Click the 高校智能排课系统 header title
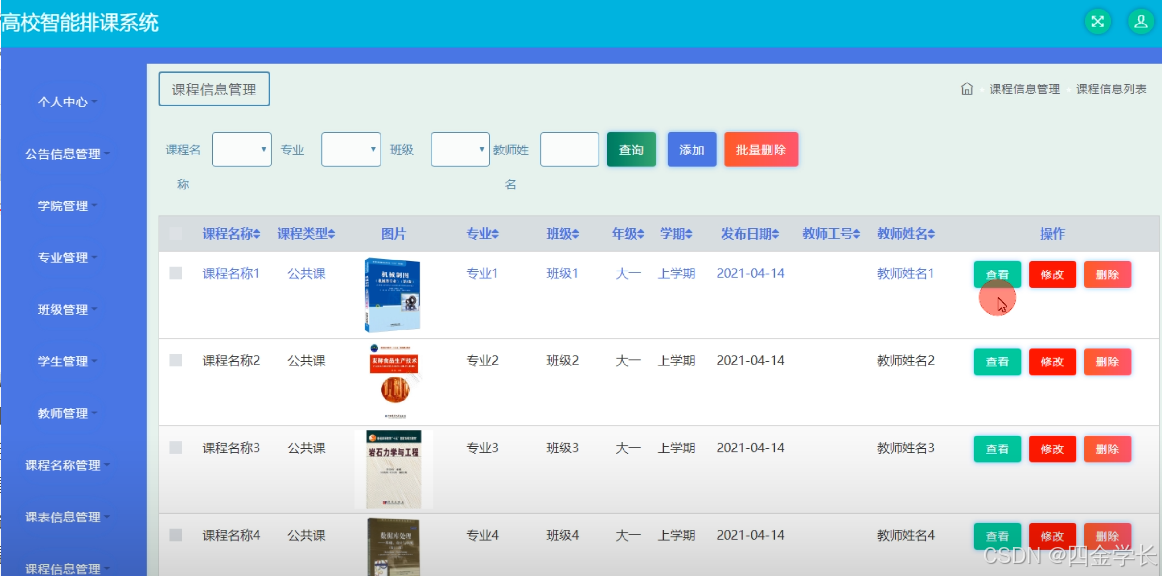This screenshot has height=576, width=1162. pyautogui.click(x=79, y=22)
